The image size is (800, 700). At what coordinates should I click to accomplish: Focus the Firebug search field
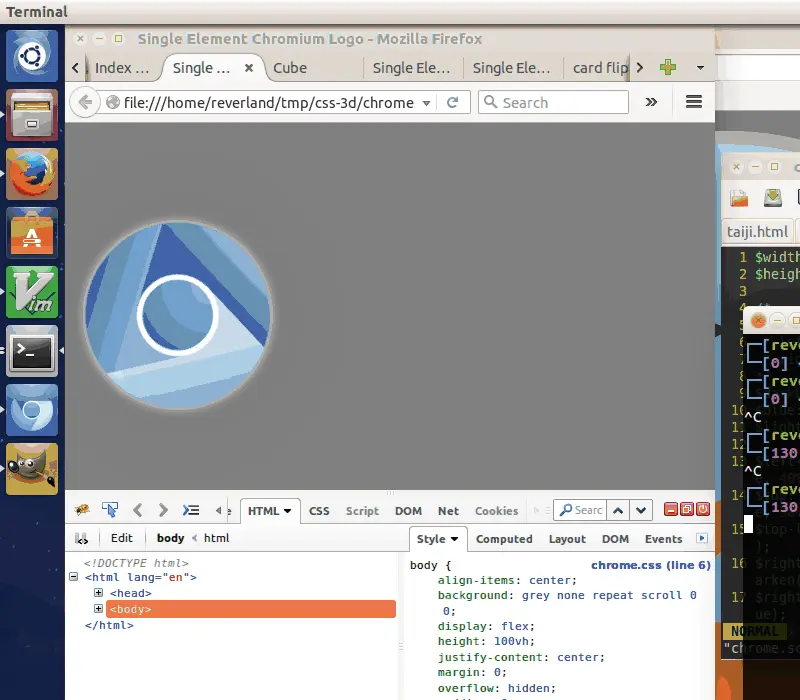coord(580,510)
